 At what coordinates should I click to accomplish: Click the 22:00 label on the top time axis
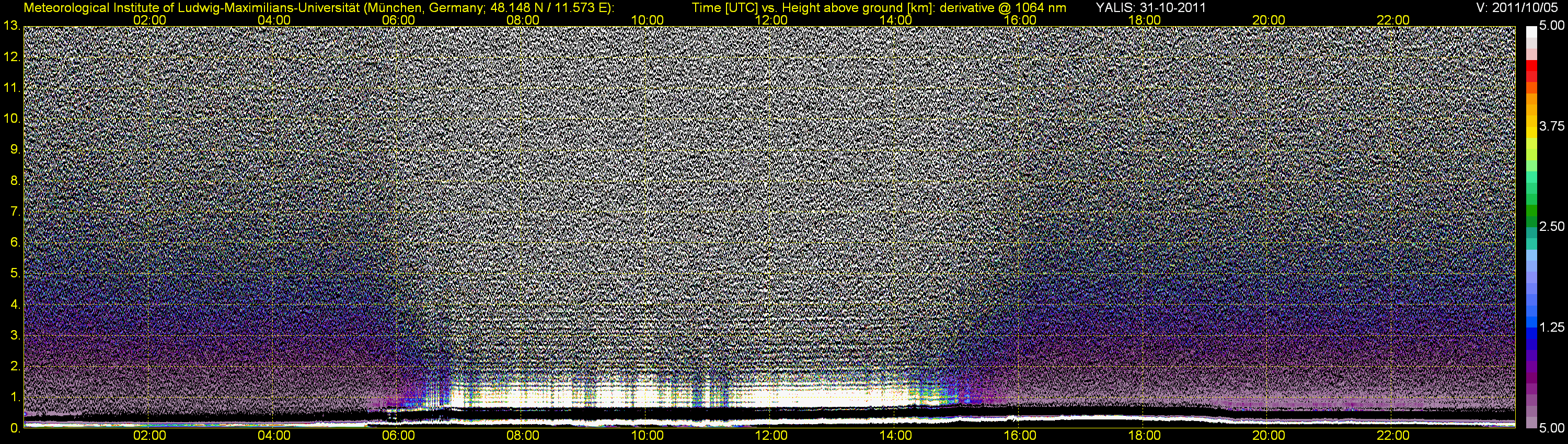coord(1393,20)
